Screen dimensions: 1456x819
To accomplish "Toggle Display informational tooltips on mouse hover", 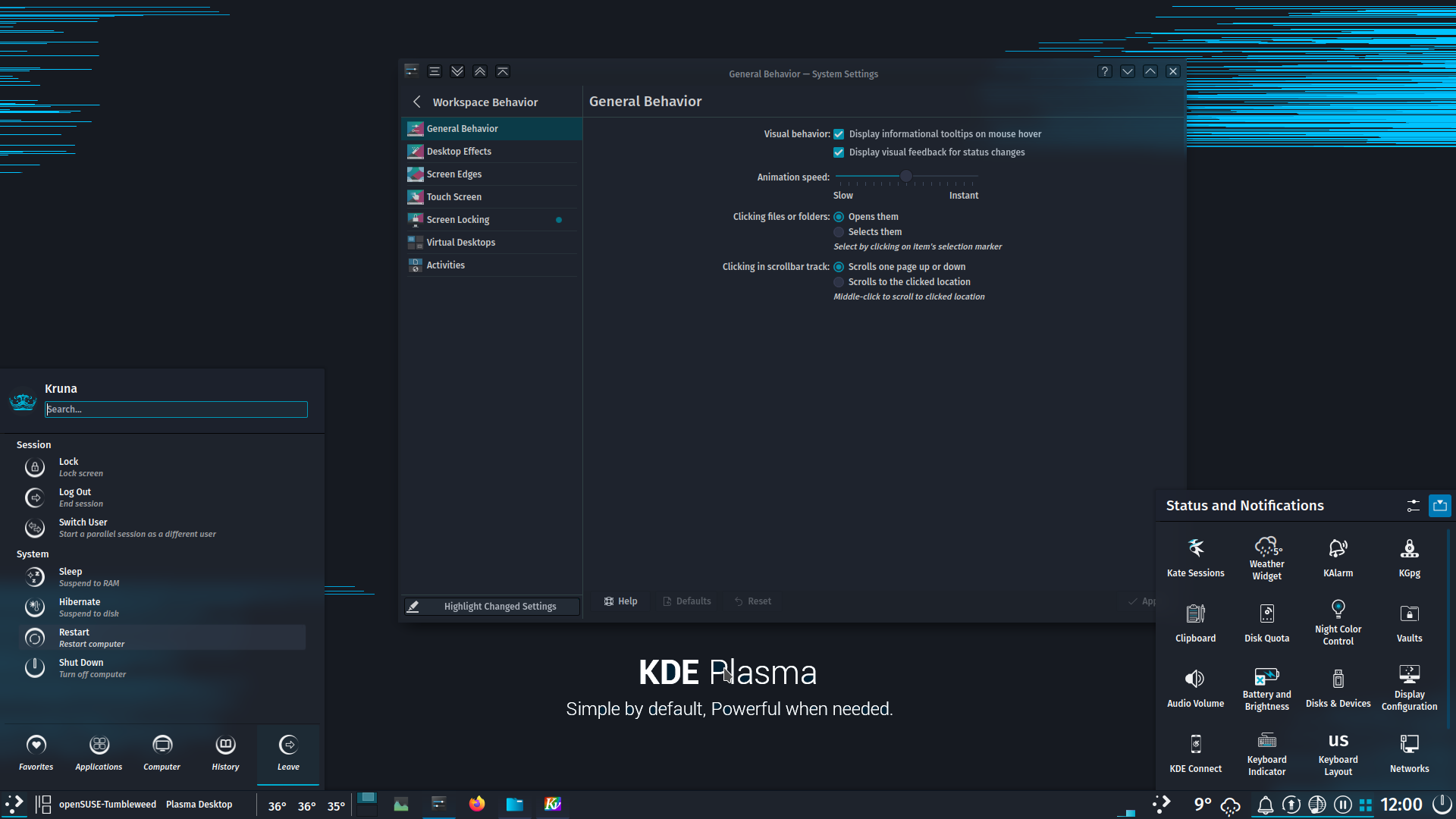I will 839,134.
